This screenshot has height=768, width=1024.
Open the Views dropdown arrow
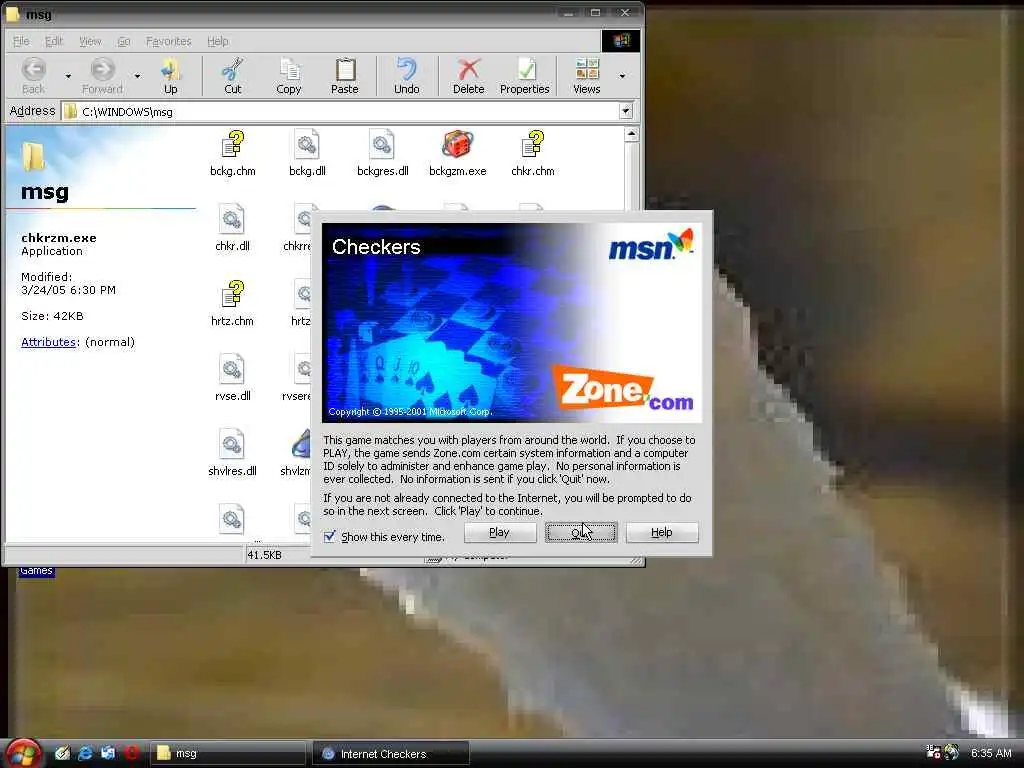(x=622, y=76)
